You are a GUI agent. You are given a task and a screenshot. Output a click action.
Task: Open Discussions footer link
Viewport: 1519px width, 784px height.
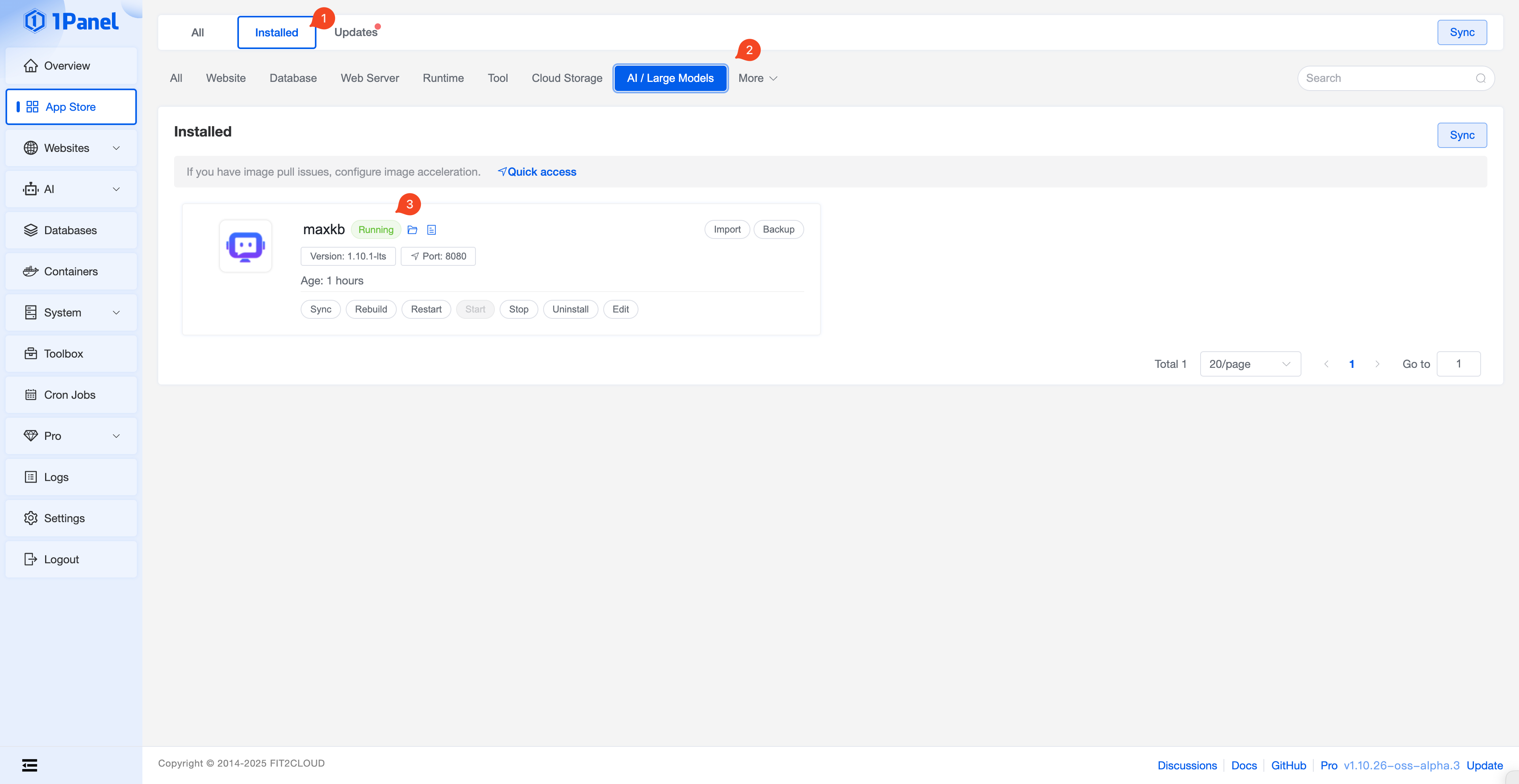[x=1187, y=765]
